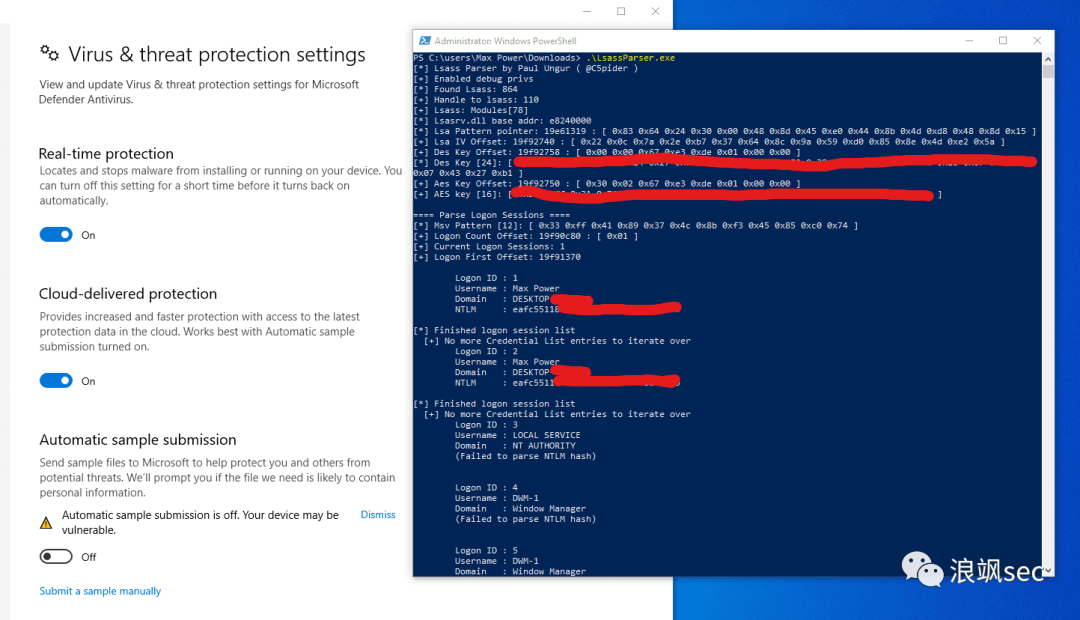Viewport: 1080px width, 620px height.
Task: Click 'Logon ID : 1' line
Action: (486, 278)
